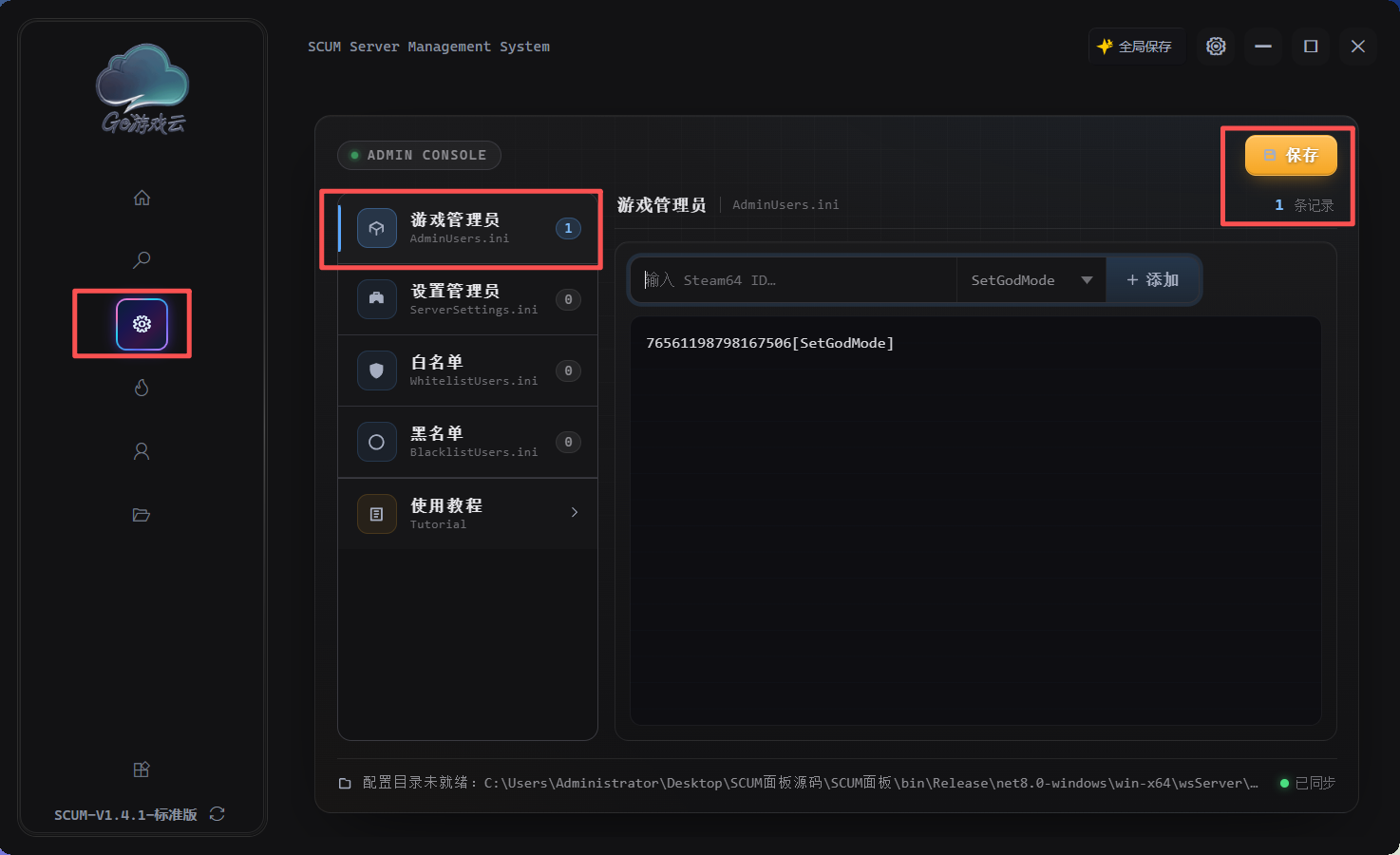
Task: Click the folder icon before config path
Action: 345,784
